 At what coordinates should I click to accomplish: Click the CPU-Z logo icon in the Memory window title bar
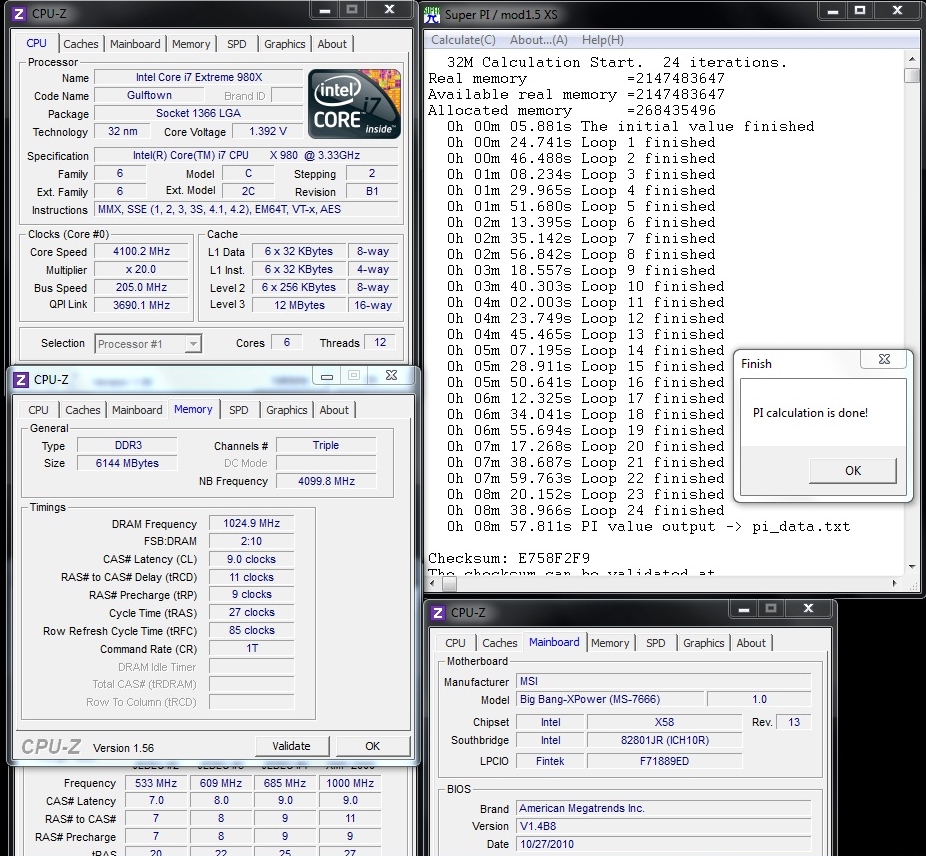[21, 380]
